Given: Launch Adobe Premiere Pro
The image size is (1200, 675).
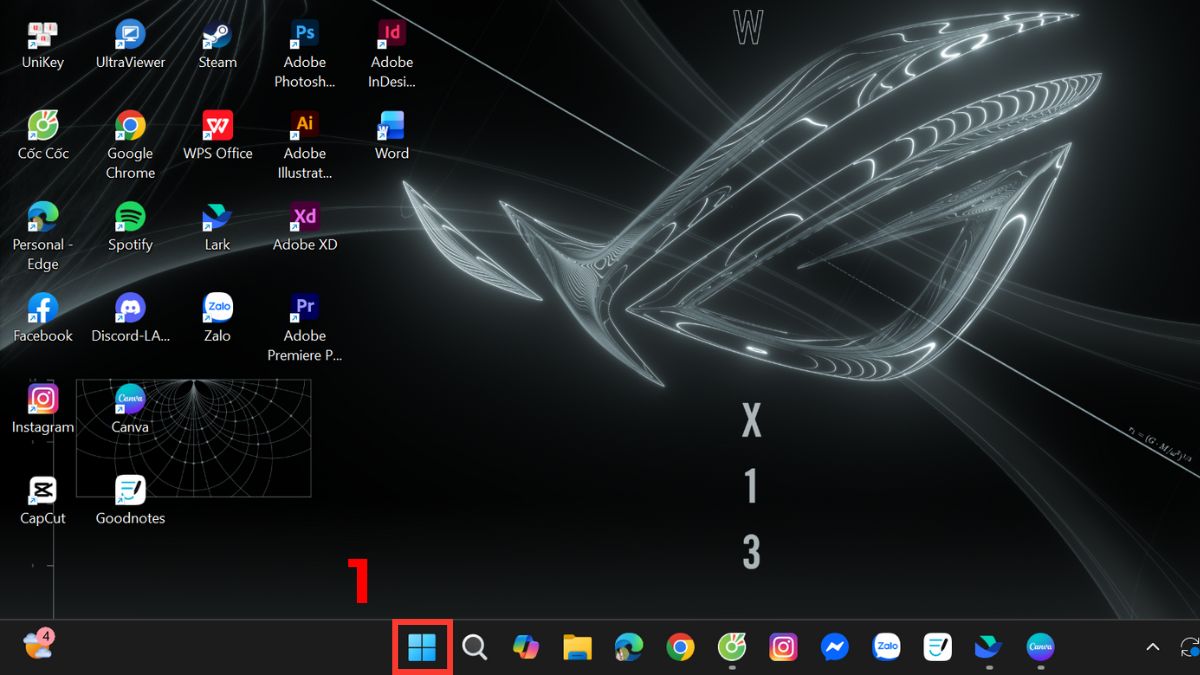Looking at the screenshot, I should coord(304,306).
